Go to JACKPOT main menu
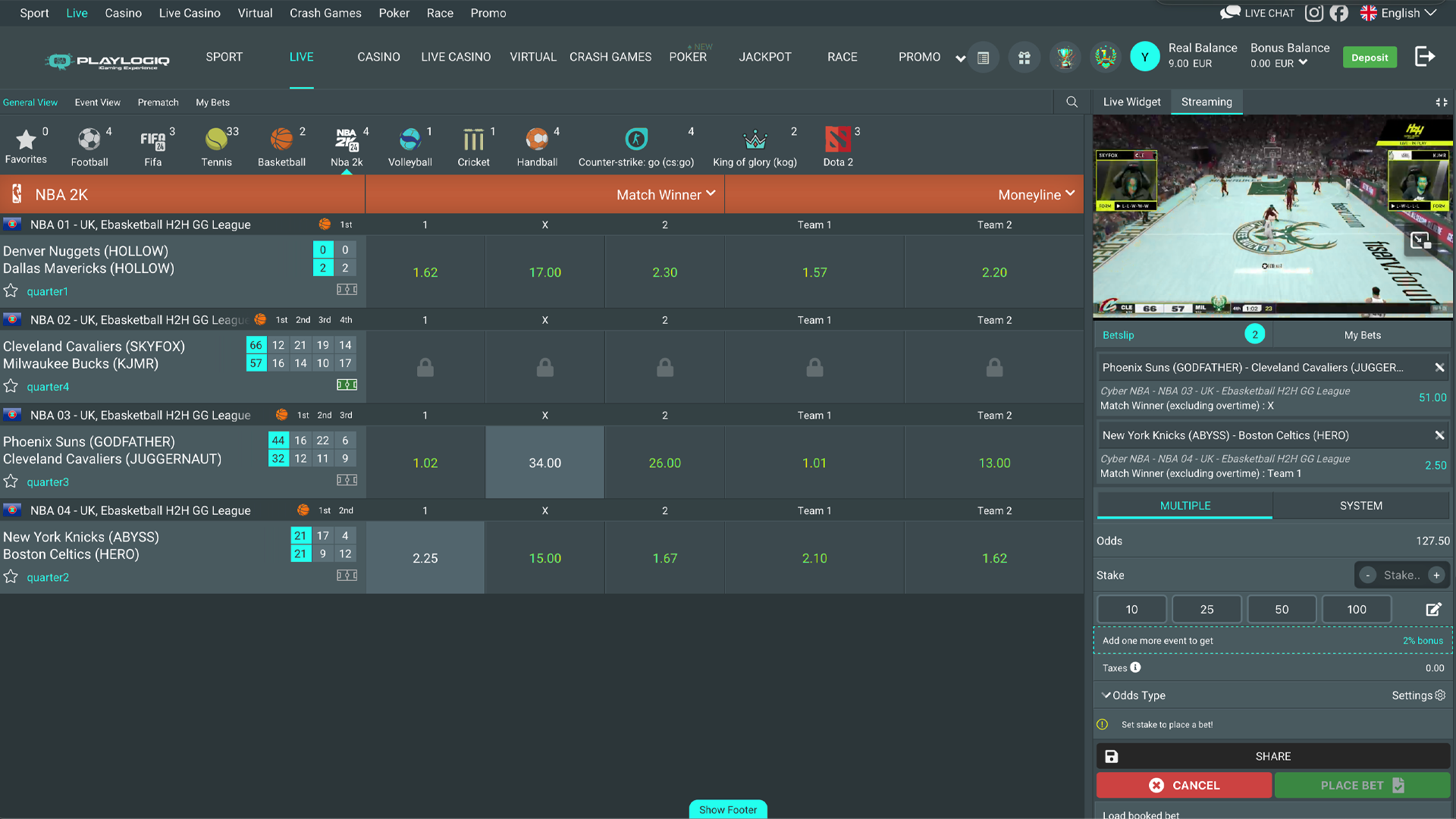Image resolution: width=1456 pixels, height=819 pixels. point(765,57)
